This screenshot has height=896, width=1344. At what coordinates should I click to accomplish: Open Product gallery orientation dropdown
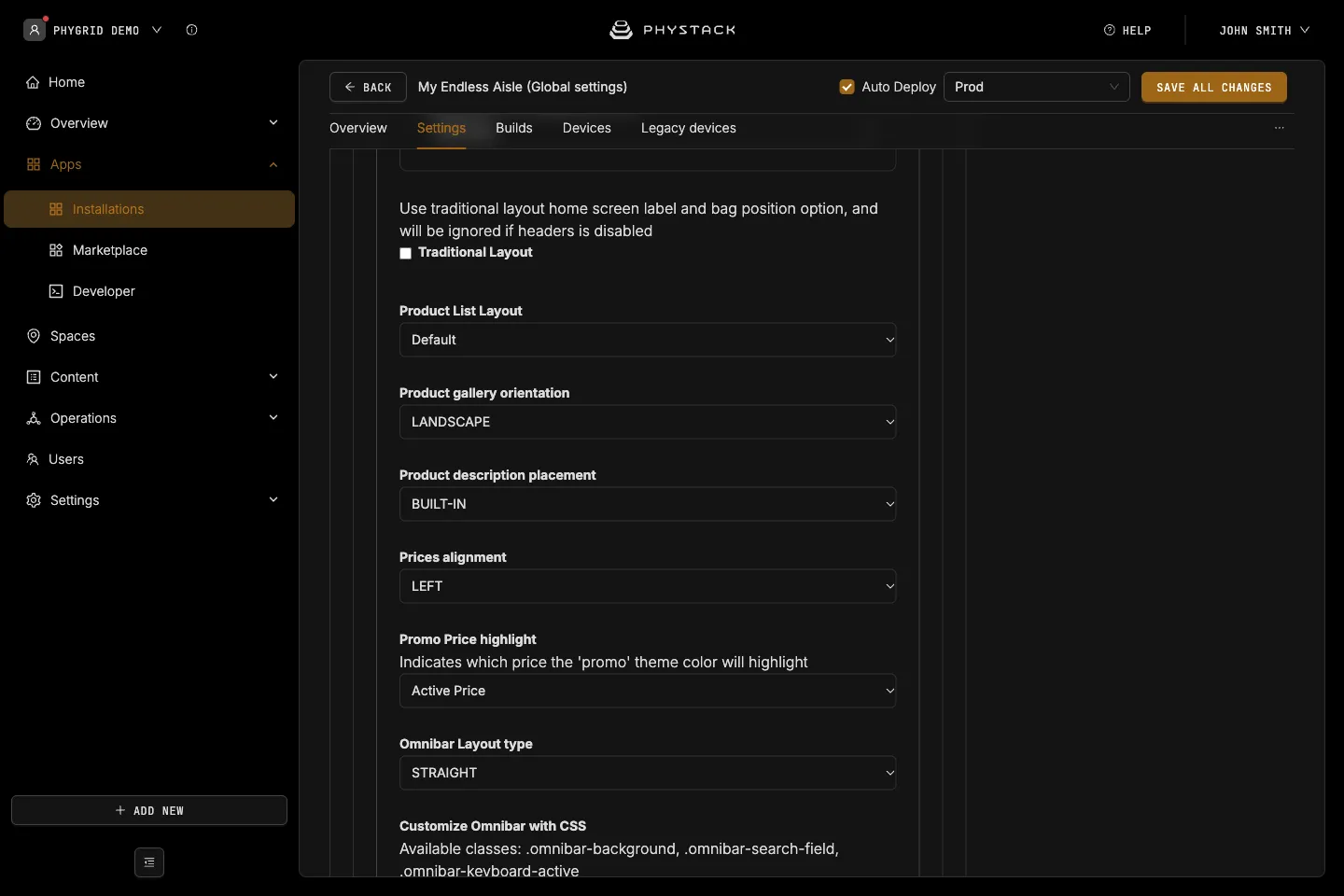coord(648,422)
